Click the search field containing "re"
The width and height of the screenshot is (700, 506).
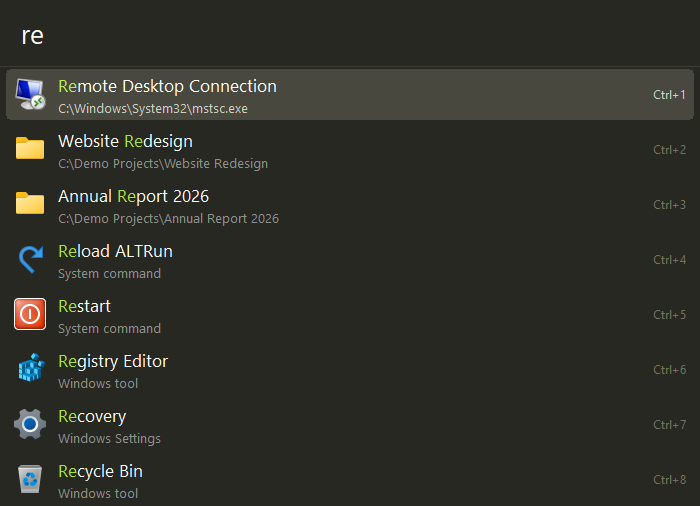coord(350,35)
